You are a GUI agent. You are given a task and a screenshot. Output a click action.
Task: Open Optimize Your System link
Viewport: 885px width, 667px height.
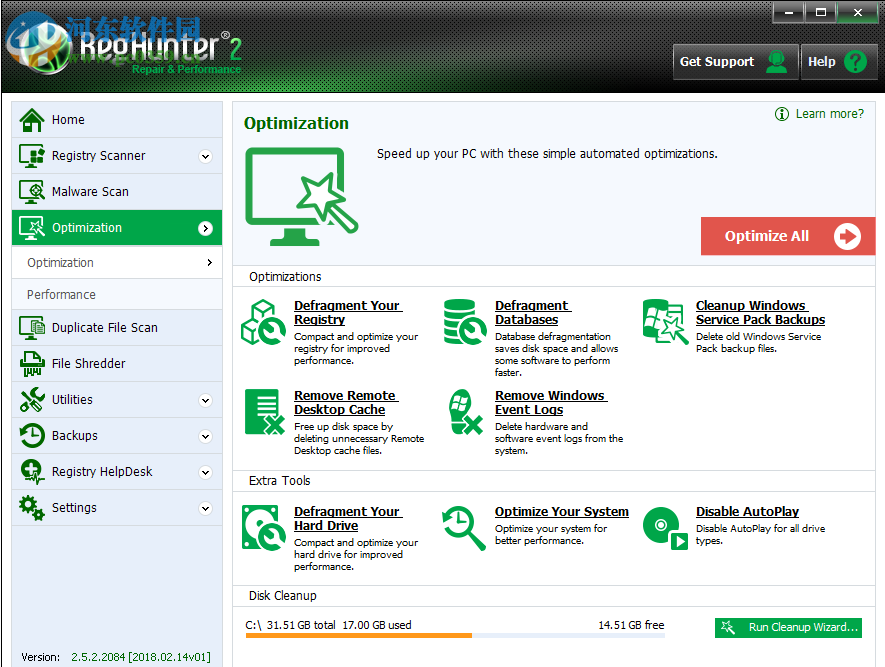pyautogui.click(x=562, y=512)
